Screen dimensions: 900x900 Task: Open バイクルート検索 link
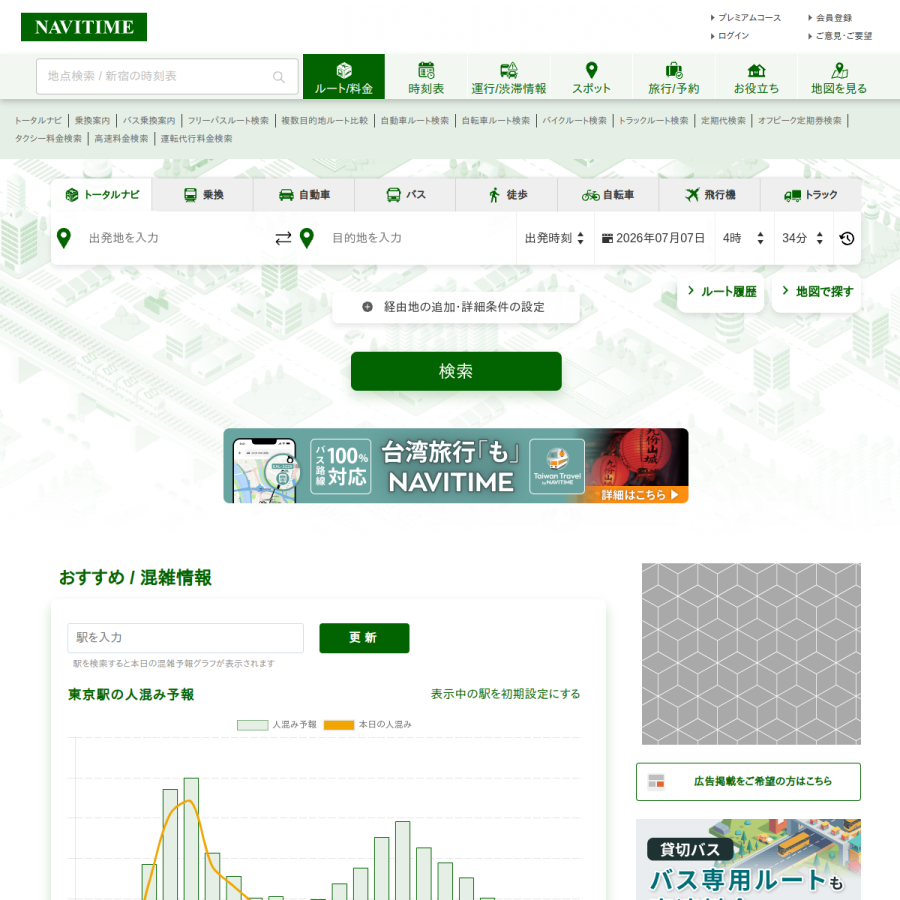[574, 121]
